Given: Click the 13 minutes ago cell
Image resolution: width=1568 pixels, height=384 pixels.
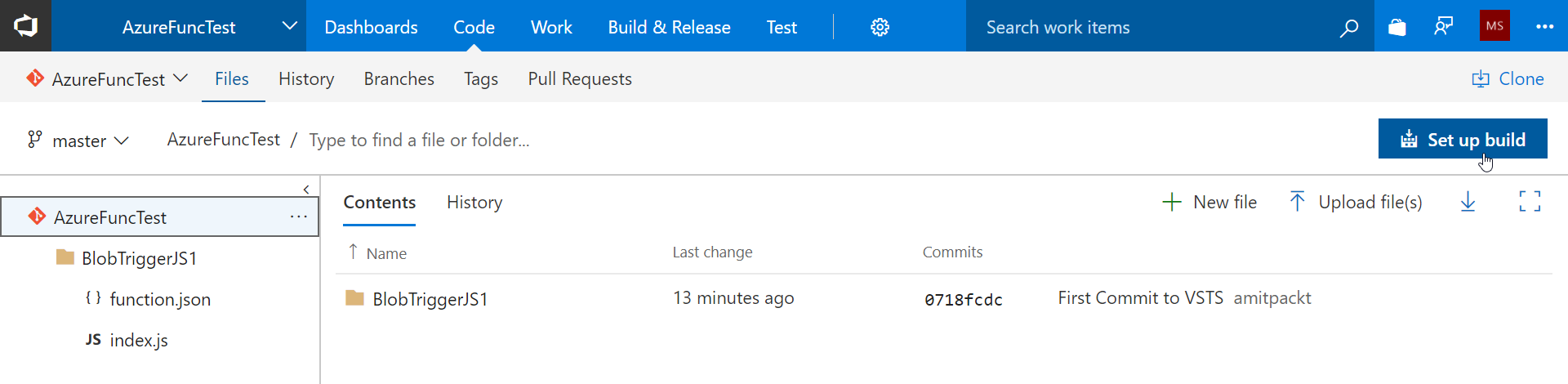Looking at the screenshot, I should tap(733, 298).
